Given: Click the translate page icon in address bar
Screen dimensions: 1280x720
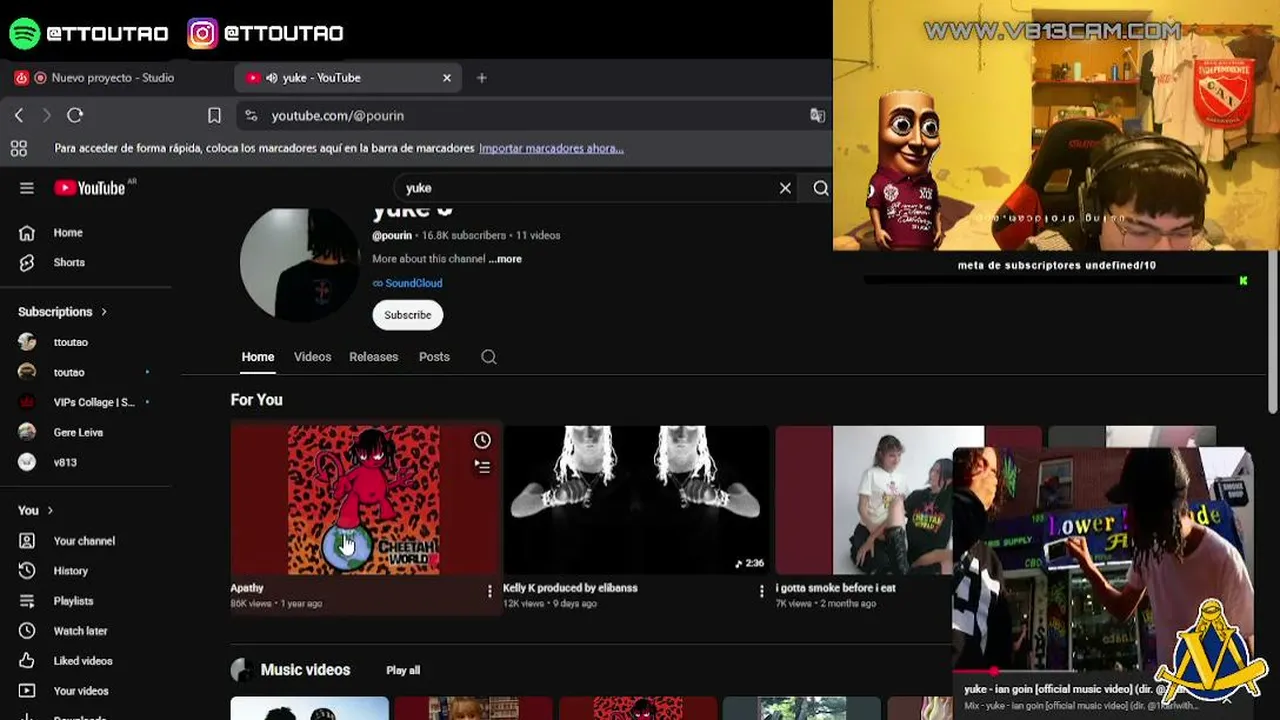Looking at the screenshot, I should [x=817, y=116].
